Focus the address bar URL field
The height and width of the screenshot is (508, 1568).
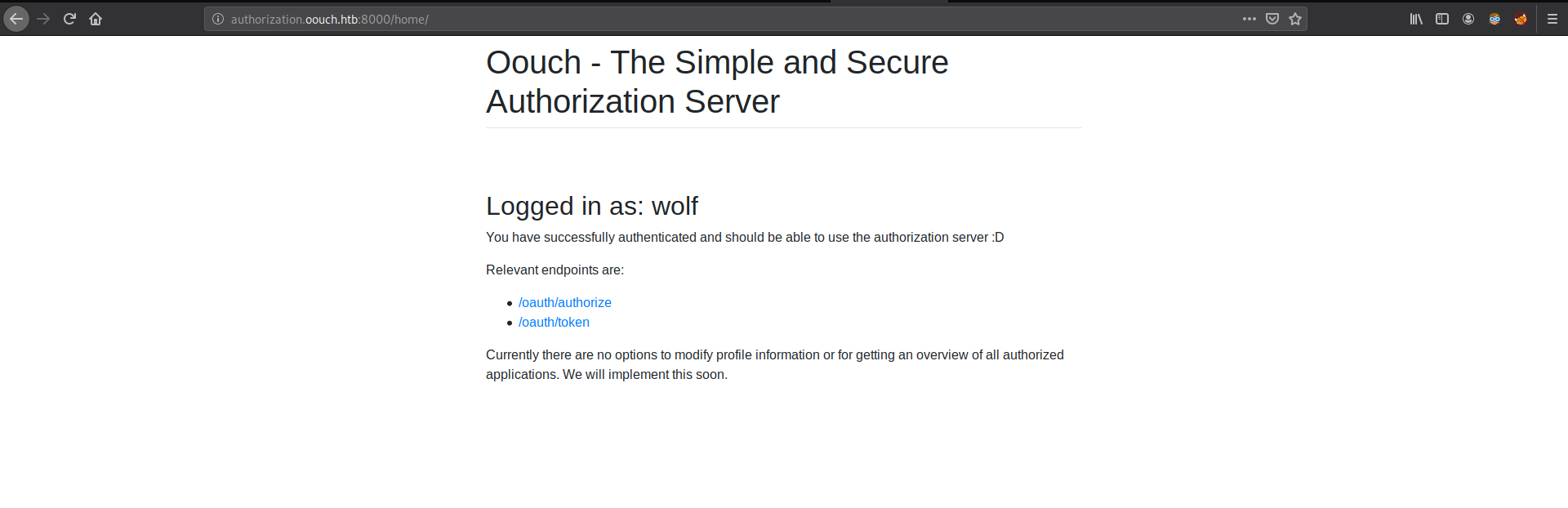(727, 19)
